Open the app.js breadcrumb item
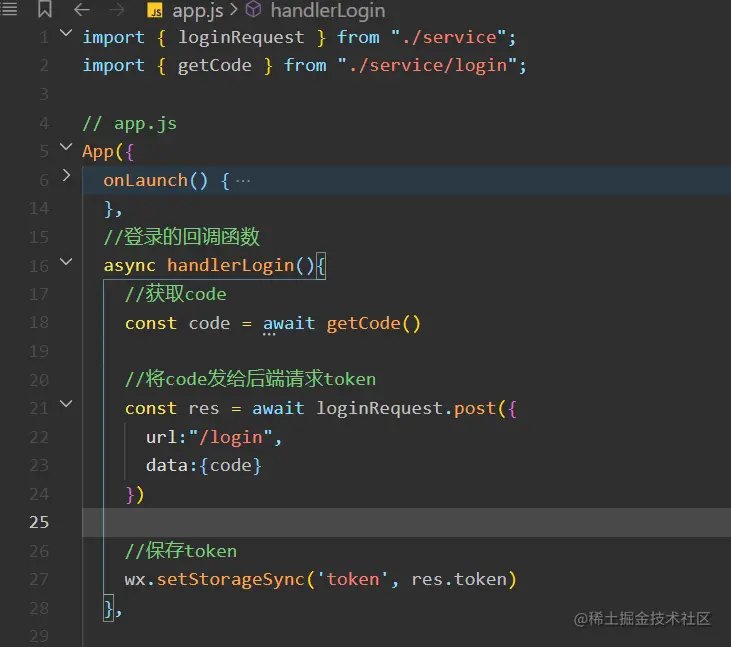The image size is (731, 647). 198,11
